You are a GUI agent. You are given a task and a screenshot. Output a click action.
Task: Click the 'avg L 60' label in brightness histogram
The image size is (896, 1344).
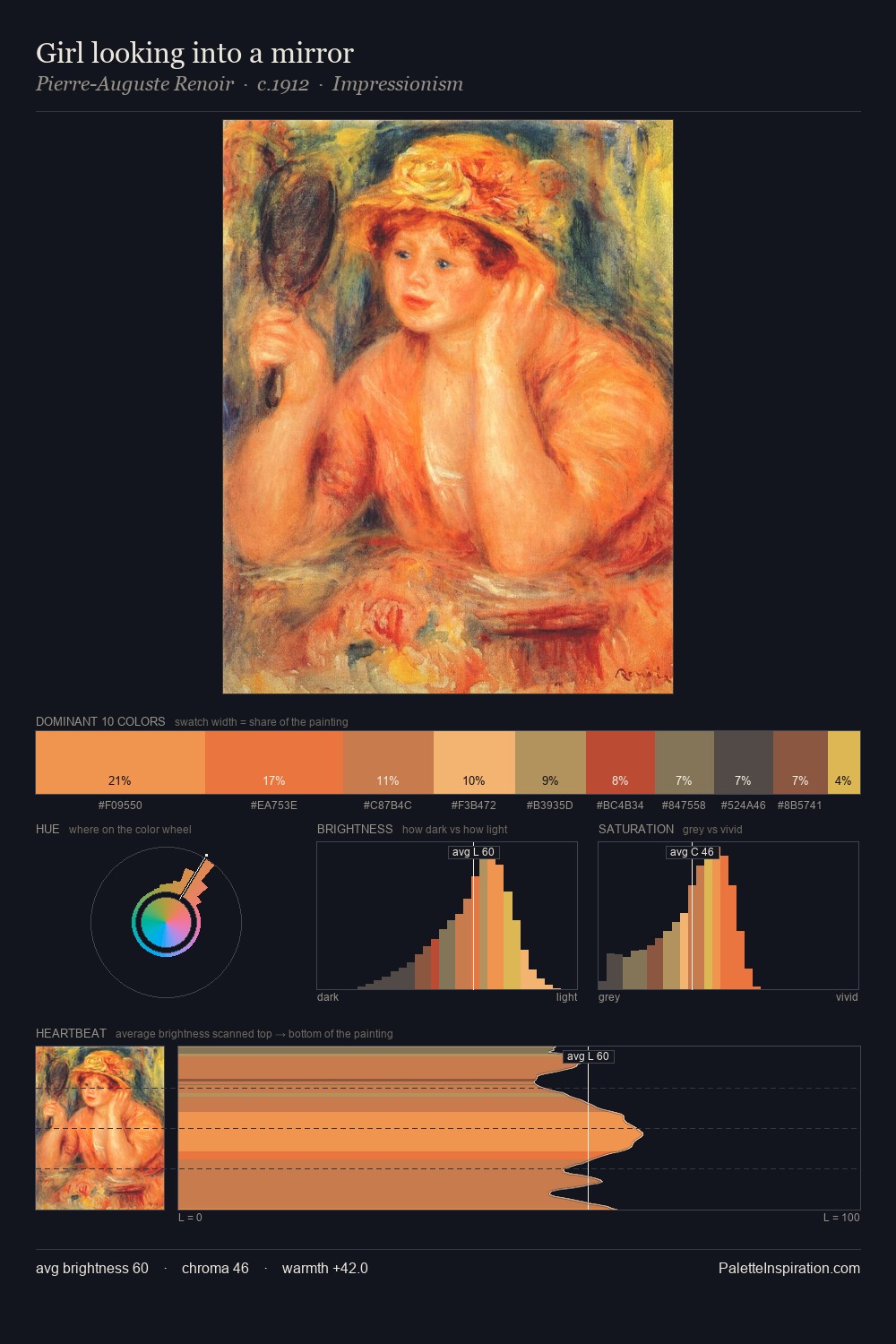pyautogui.click(x=473, y=852)
